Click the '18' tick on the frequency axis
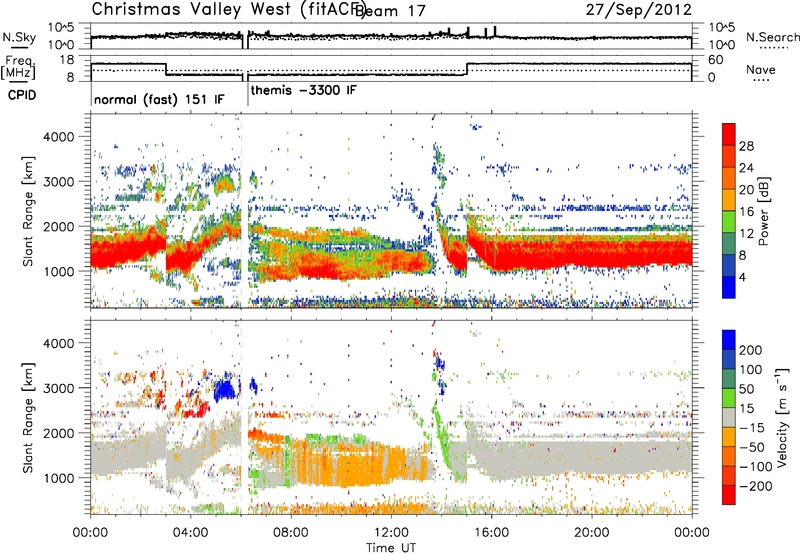The width and height of the screenshot is (800, 554). 67,59
